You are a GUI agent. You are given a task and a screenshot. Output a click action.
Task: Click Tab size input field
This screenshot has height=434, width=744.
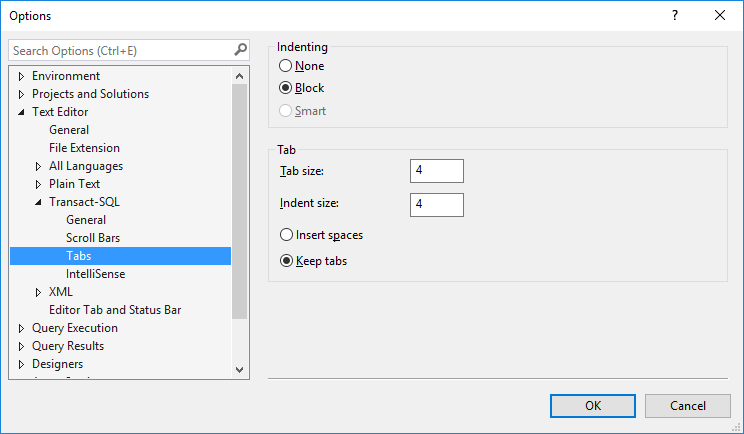[437, 171]
